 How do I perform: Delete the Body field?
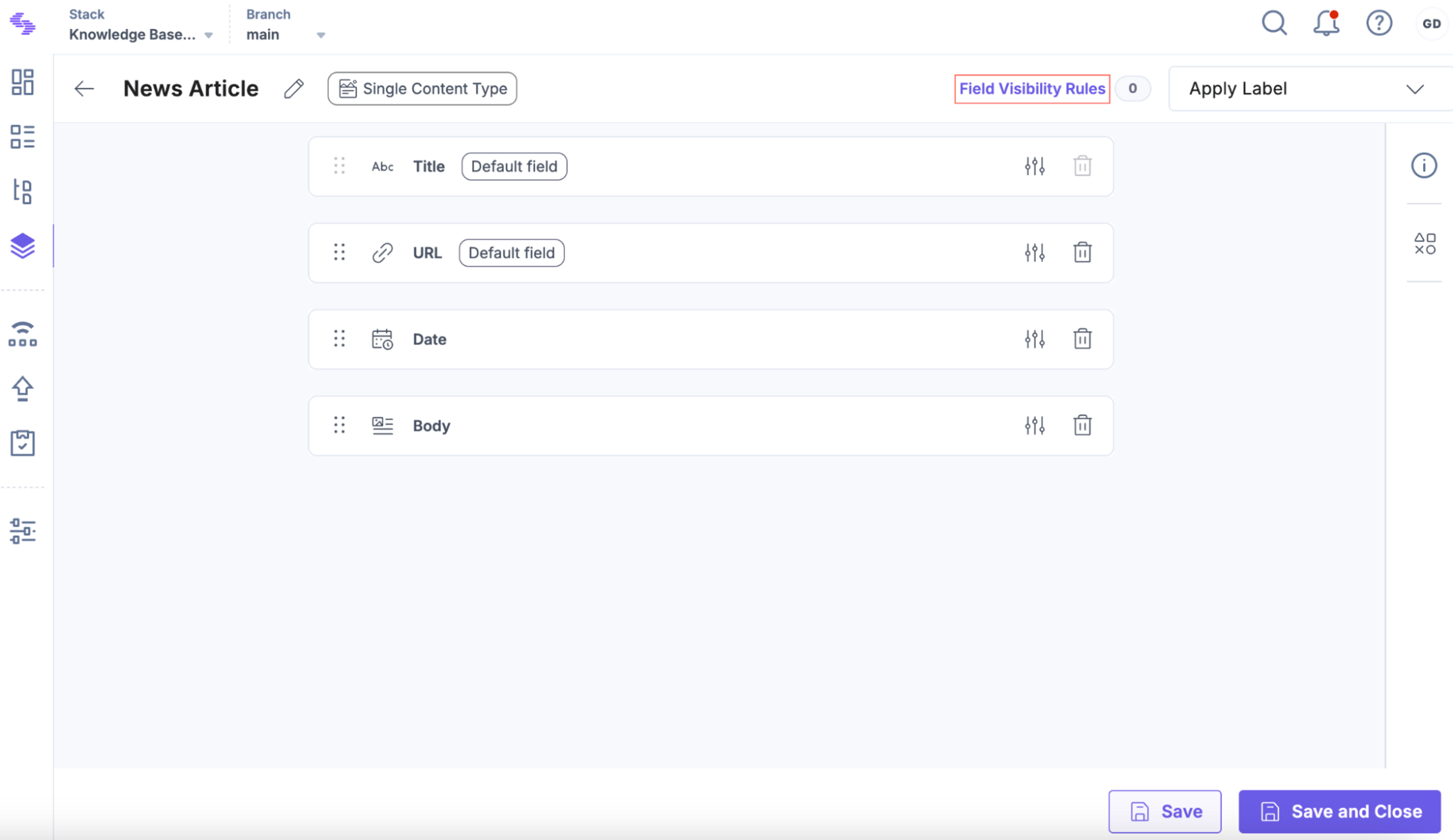(1082, 425)
